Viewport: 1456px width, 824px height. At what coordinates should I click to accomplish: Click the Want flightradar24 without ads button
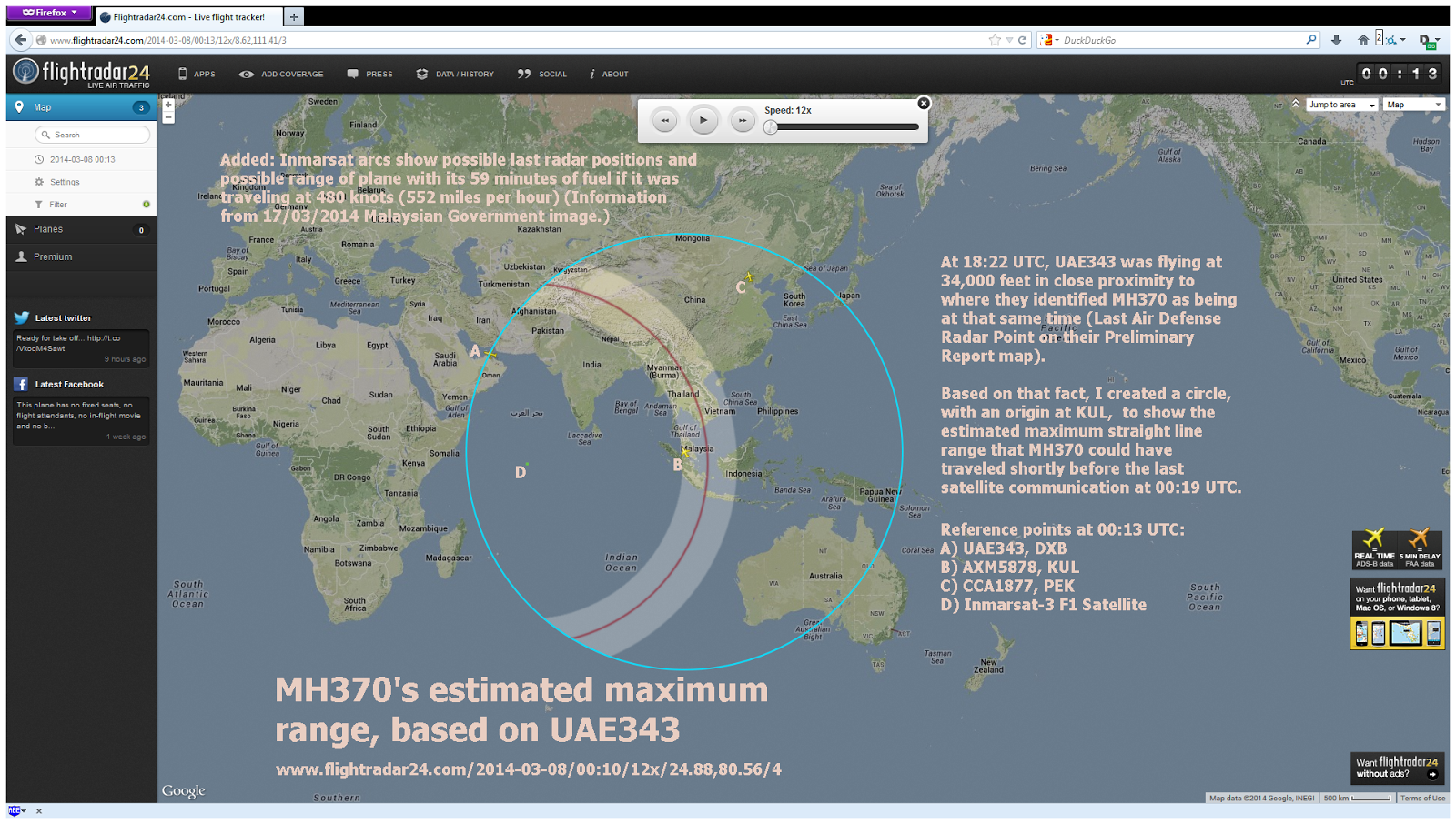[x=1398, y=767]
